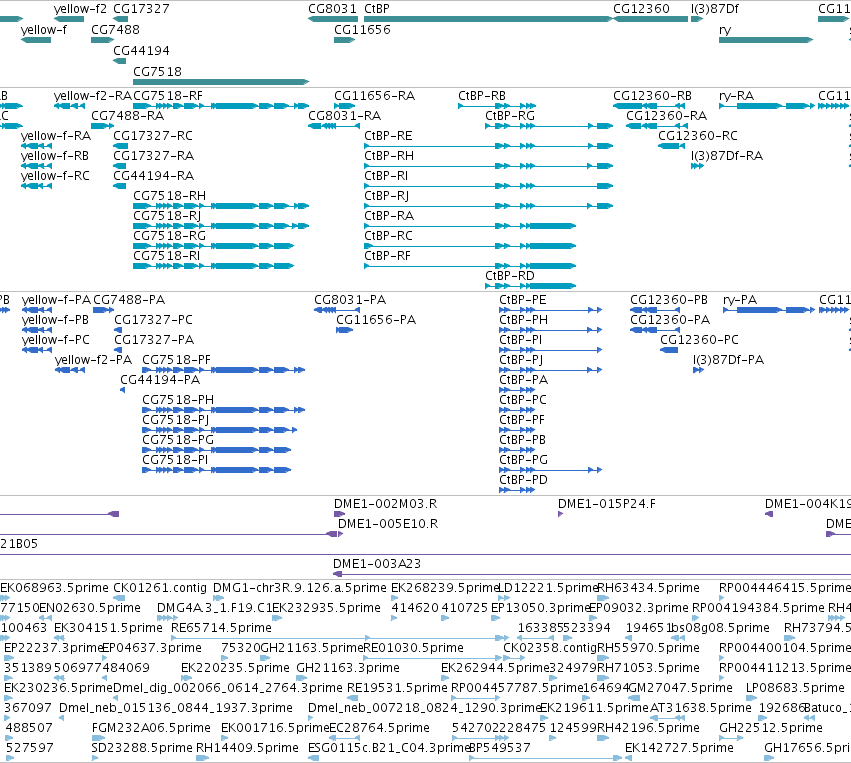Open protein l(3)87Df-PA
This screenshot has width=851, height=763.
(728, 360)
